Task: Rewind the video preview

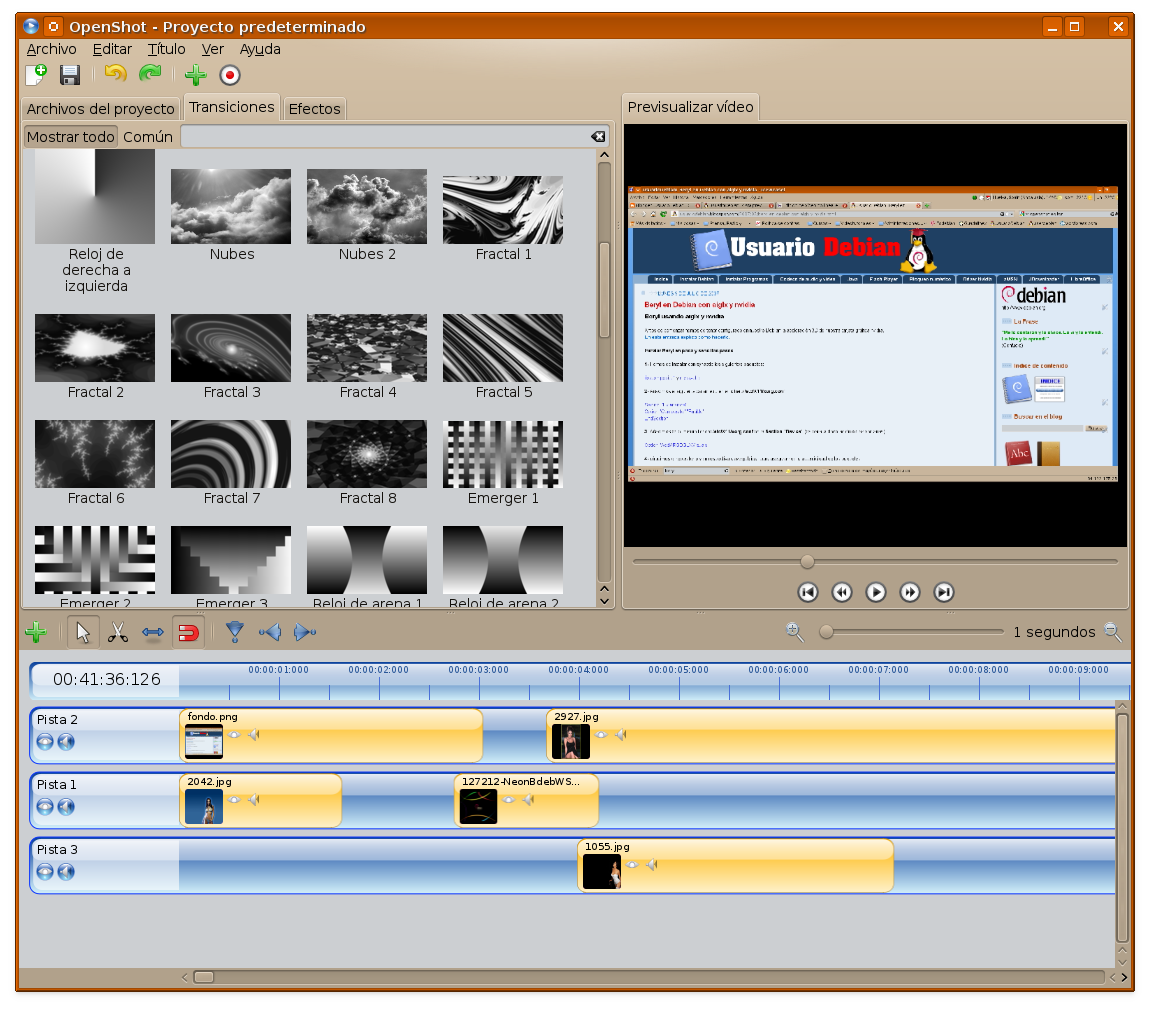Action: click(842, 592)
